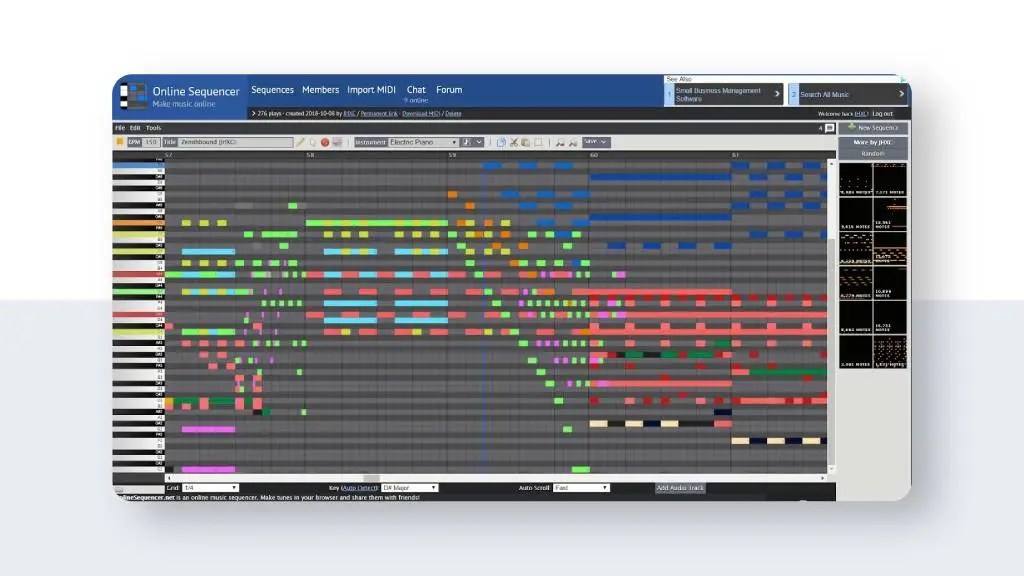Open the Tools menu
This screenshot has width=1024, height=576.
point(153,127)
